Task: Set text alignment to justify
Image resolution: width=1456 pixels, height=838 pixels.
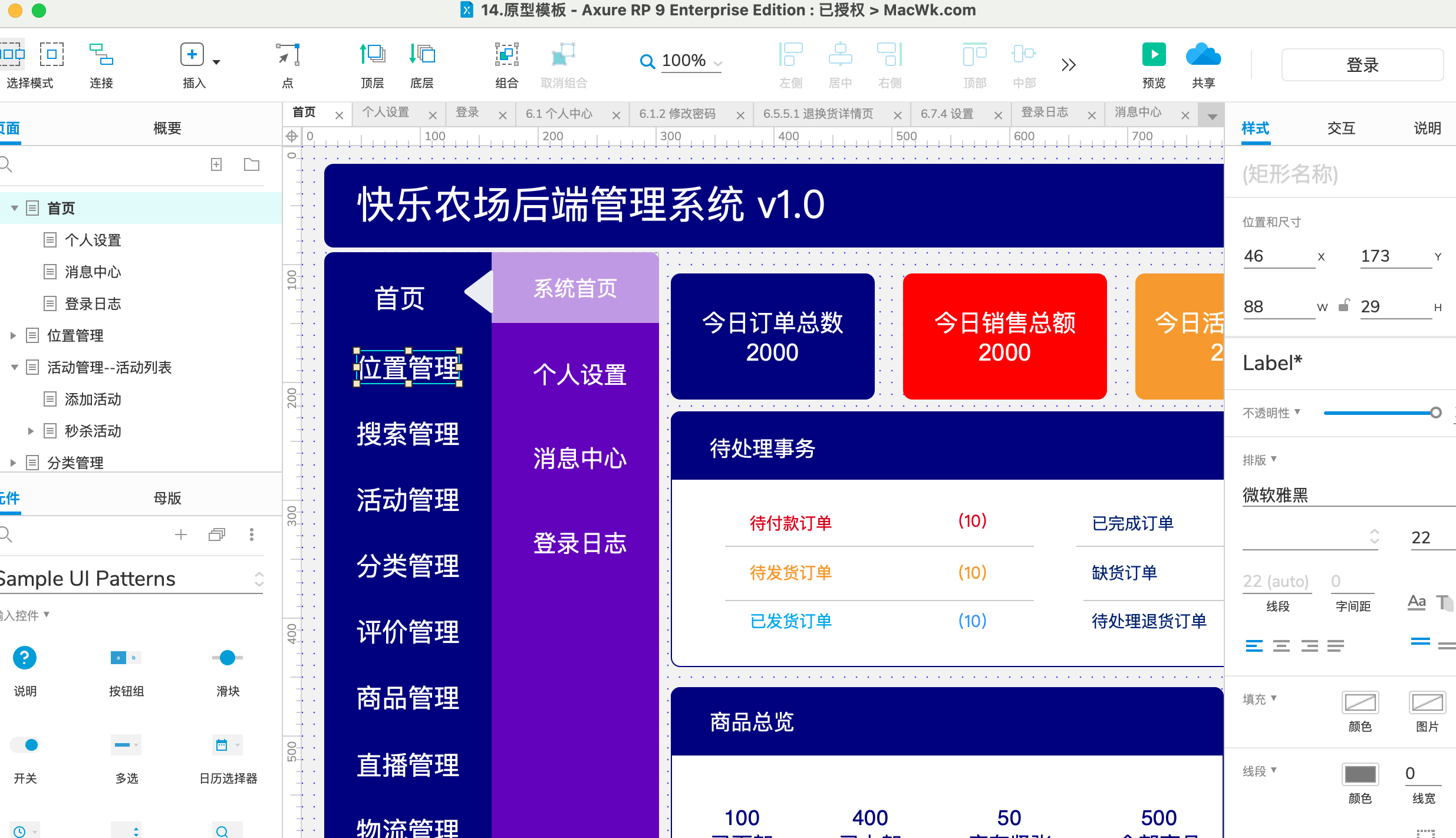Action: point(1336,646)
